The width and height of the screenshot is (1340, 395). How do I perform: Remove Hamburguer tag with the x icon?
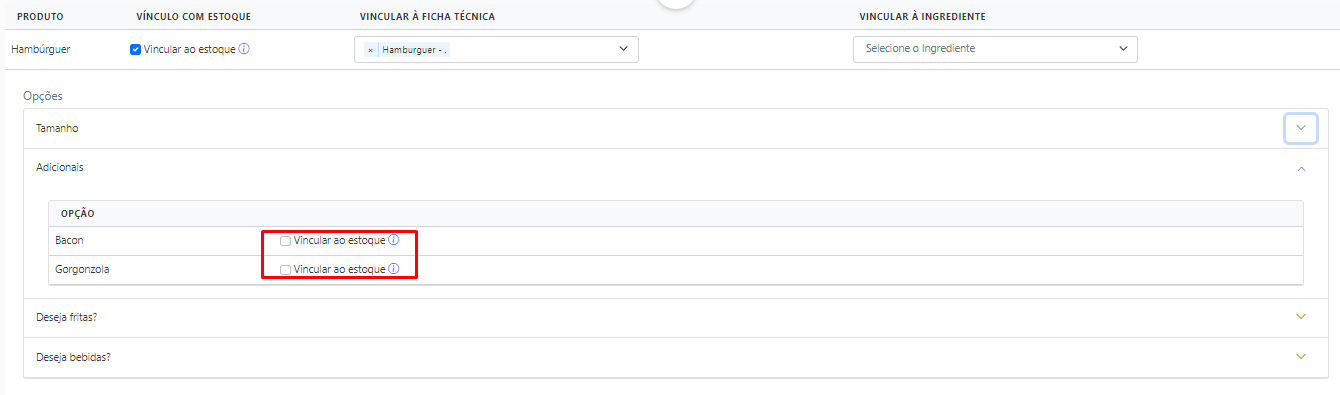pyautogui.click(x=370, y=49)
